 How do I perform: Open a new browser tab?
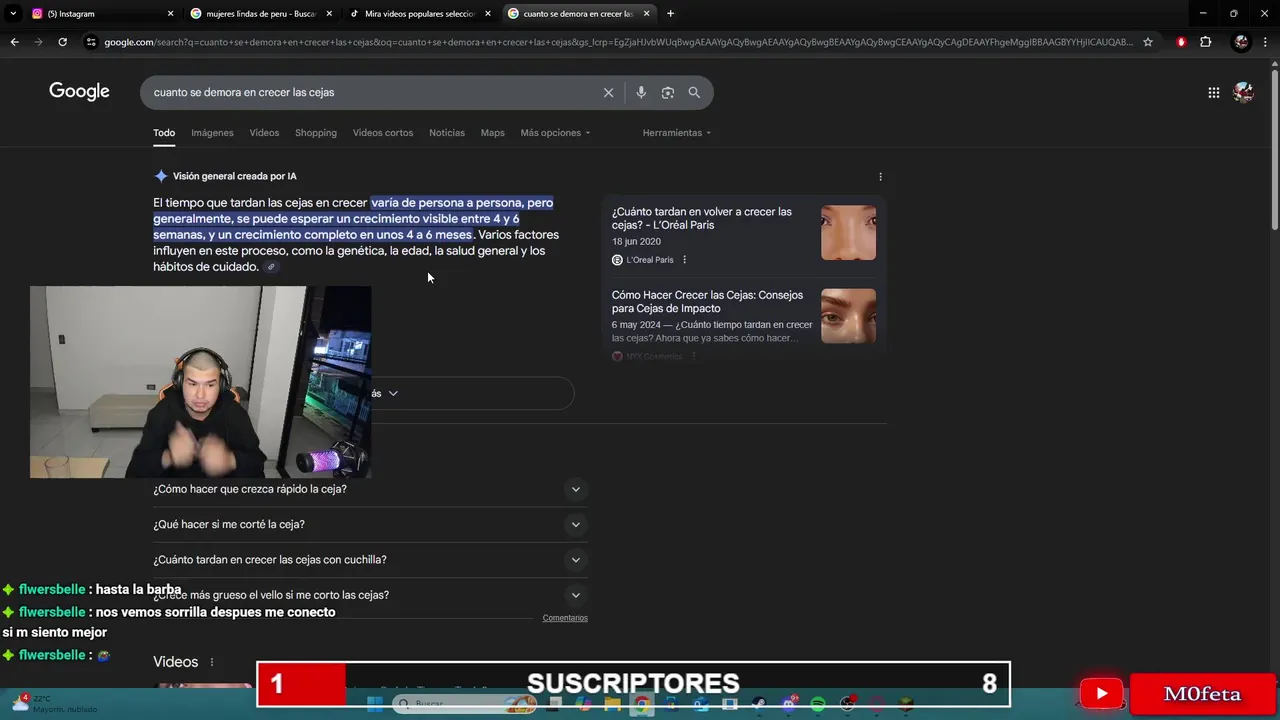670,14
